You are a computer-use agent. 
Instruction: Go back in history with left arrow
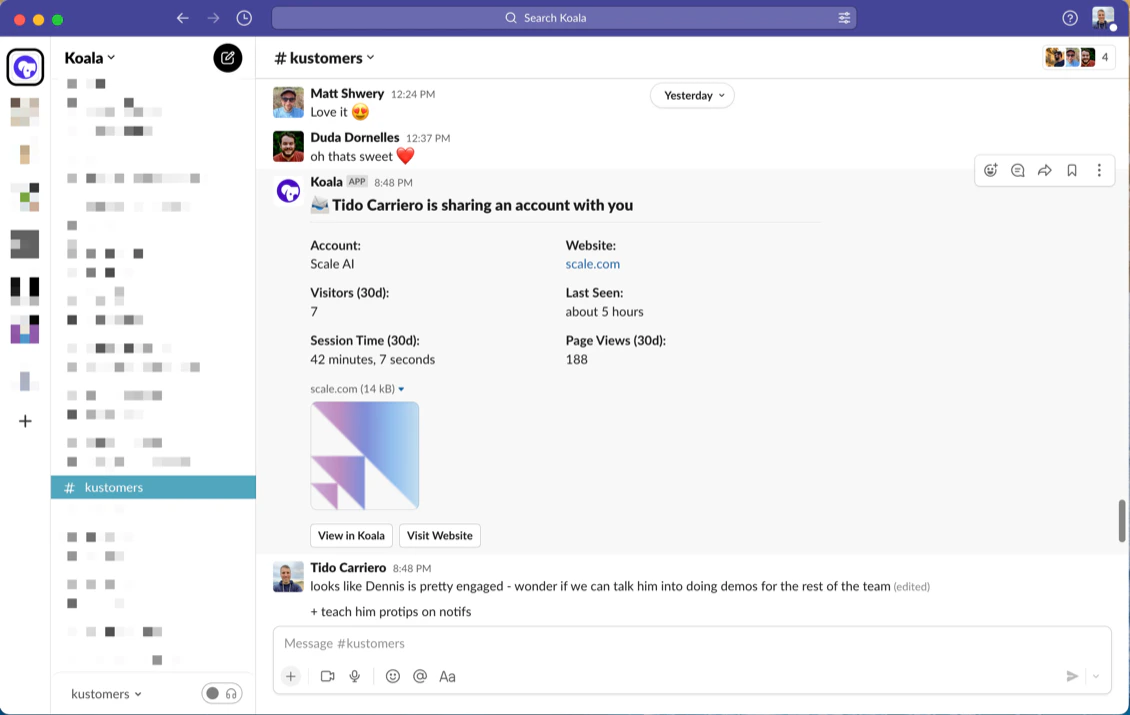tap(182, 18)
